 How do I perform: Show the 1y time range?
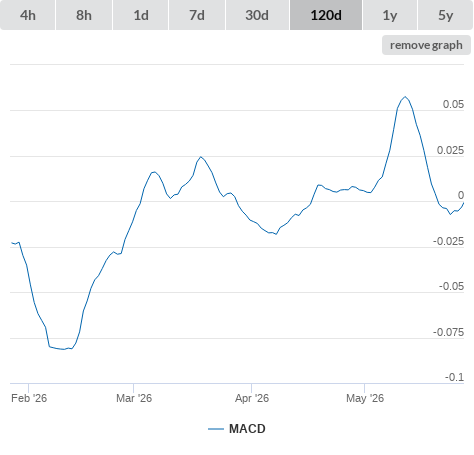tap(390, 15)
